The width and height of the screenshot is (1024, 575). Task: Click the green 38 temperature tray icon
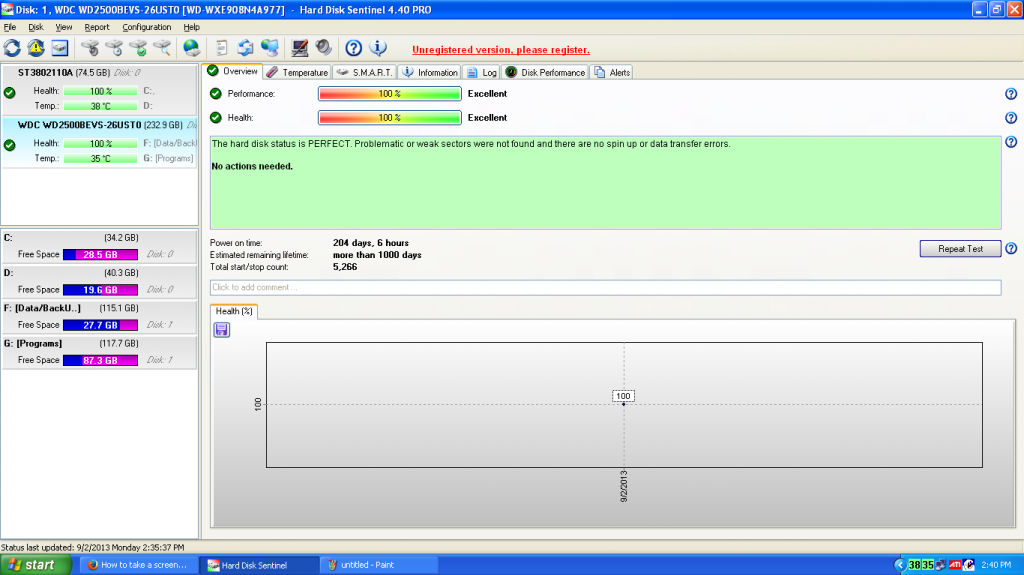(x=915, y=565)
